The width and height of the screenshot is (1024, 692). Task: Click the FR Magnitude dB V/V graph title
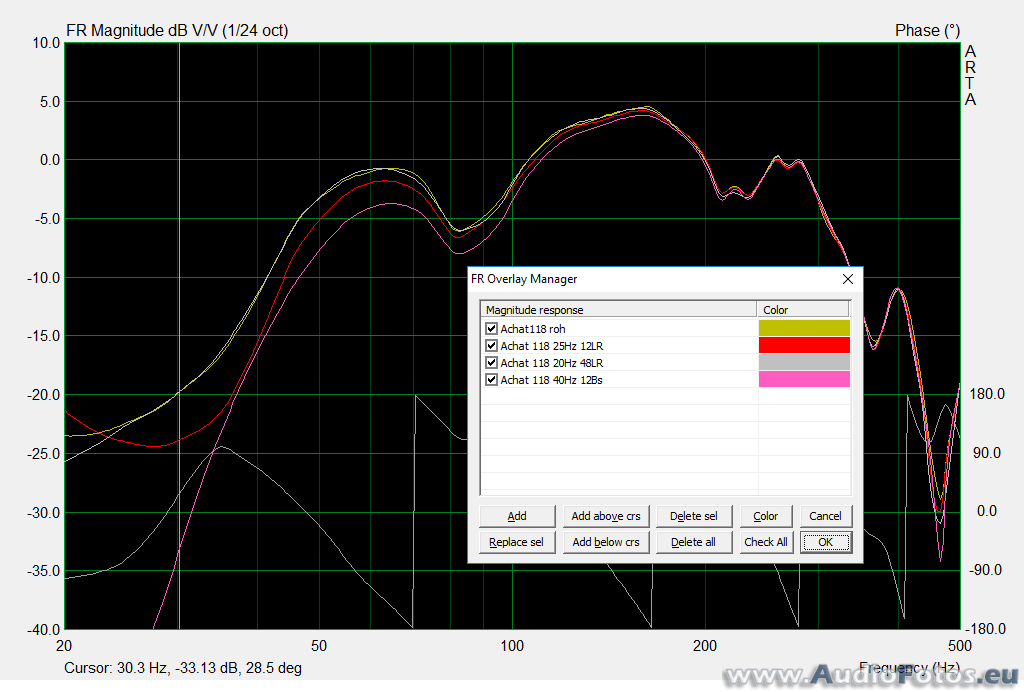tap(177, 30)
